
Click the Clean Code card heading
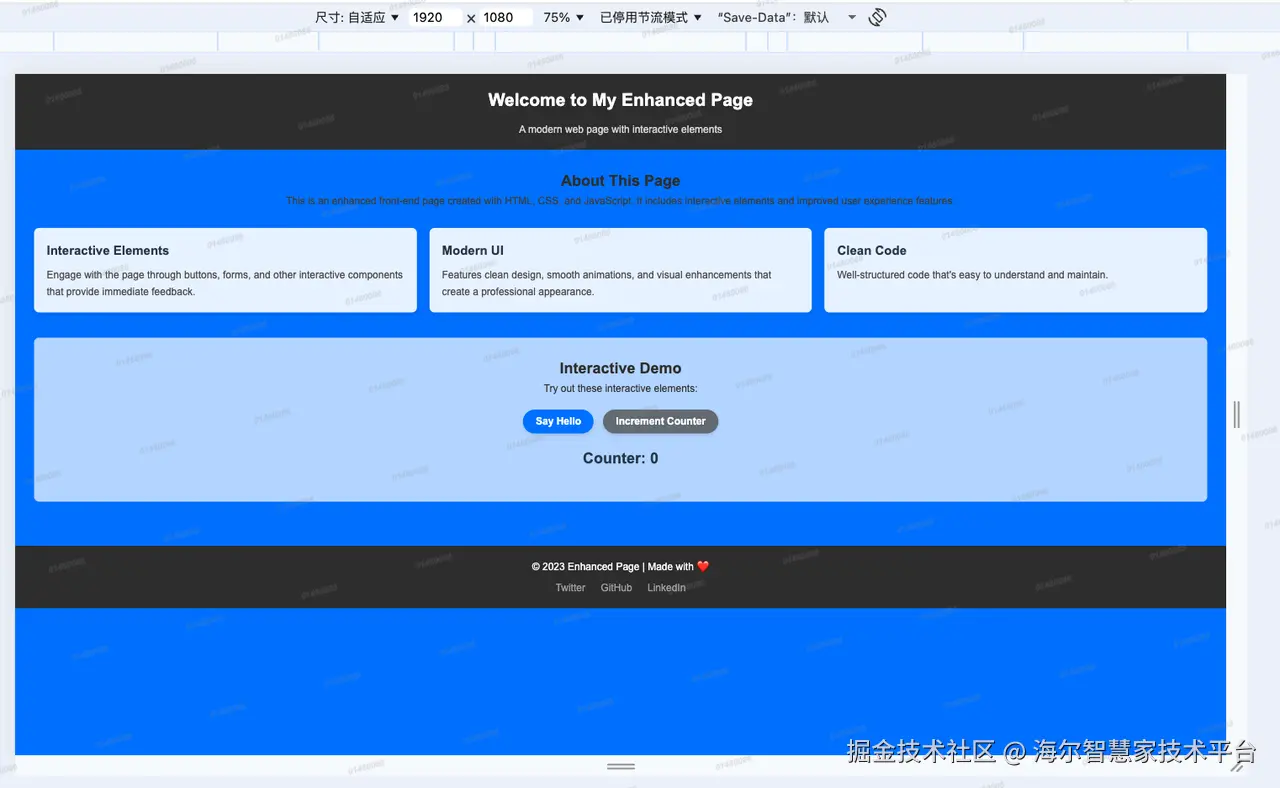coord(872,251)
